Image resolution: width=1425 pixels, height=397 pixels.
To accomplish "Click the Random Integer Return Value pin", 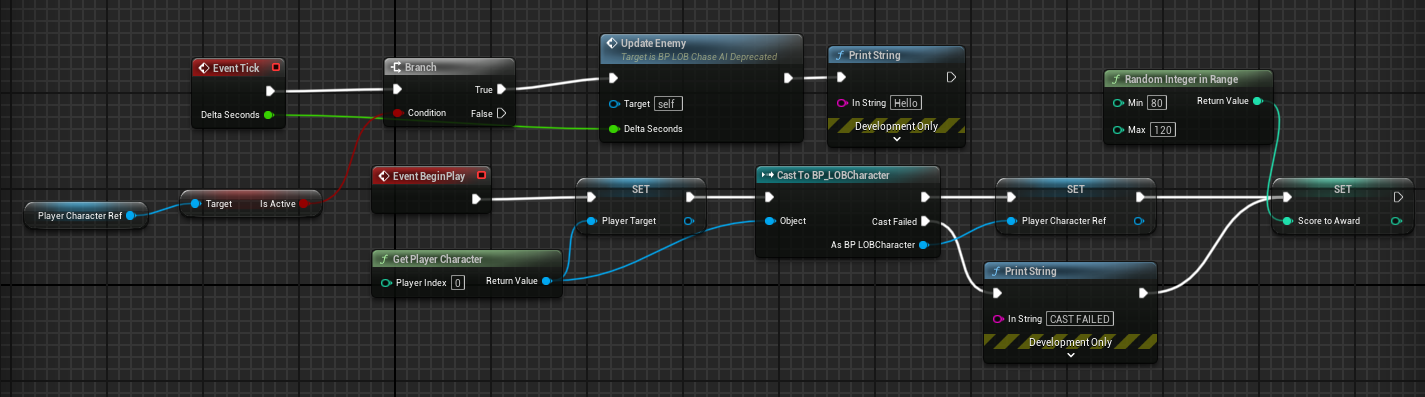I will pyautogui.click(x=1258, y=101).
